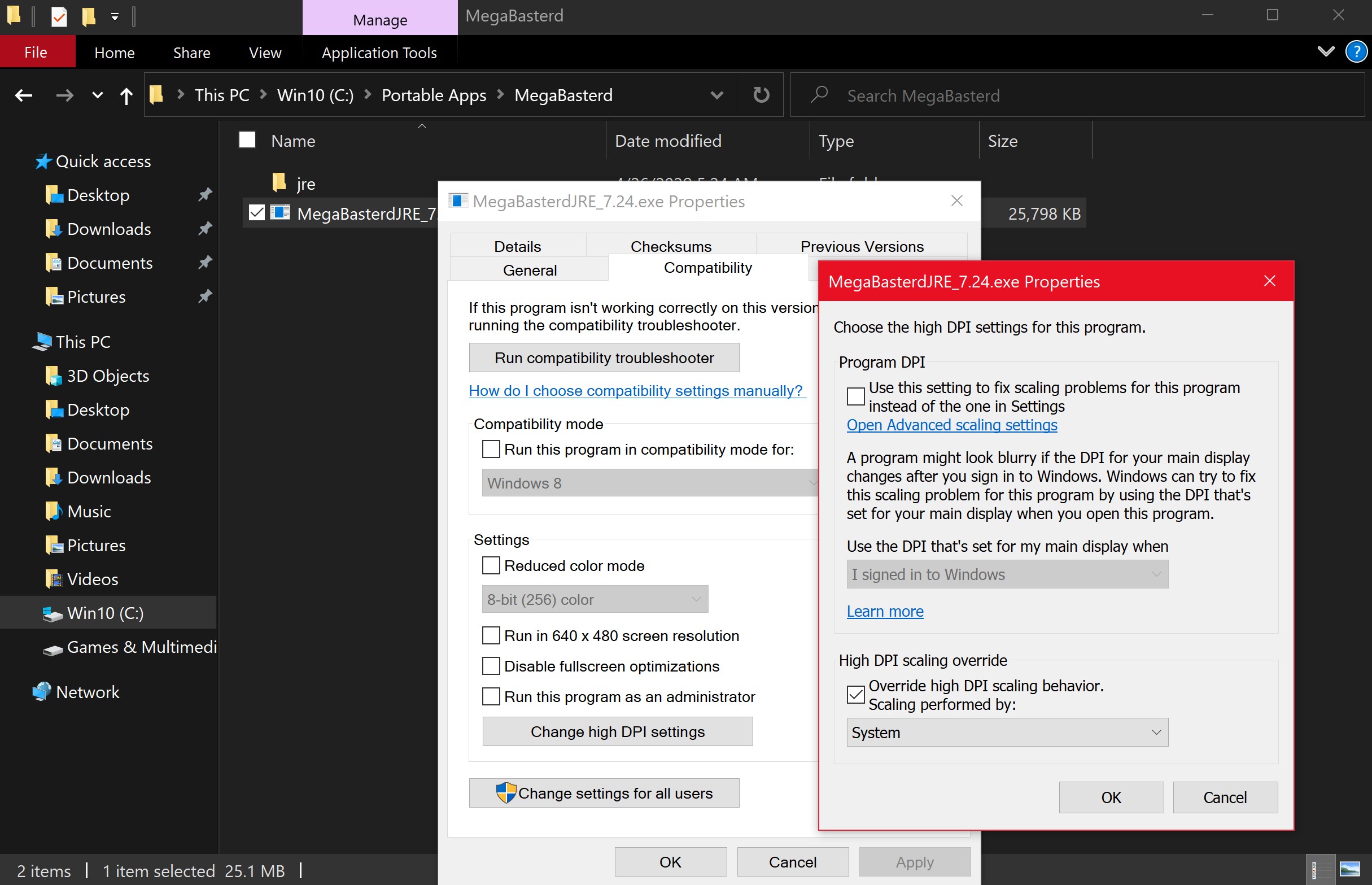Open the jre folder
The width and height of the screenshot is (1372, 885).
coord(306,183)
